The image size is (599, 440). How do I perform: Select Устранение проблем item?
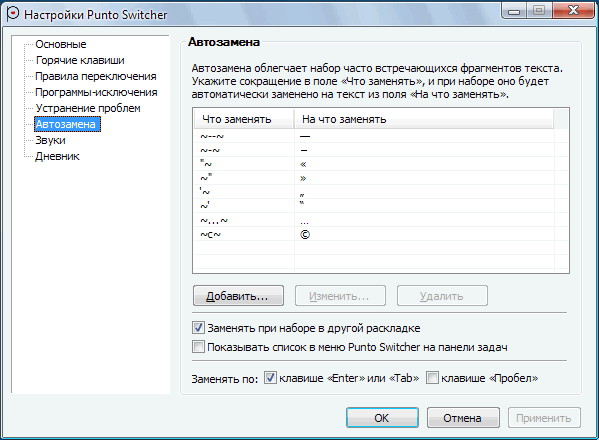[88, 108]
